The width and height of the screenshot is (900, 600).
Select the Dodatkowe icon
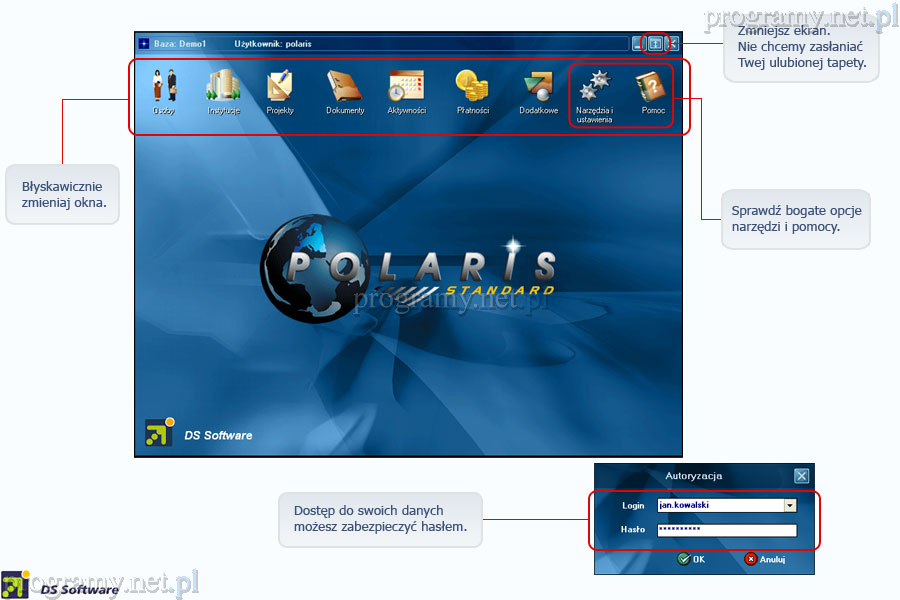(x=538, y=88)
